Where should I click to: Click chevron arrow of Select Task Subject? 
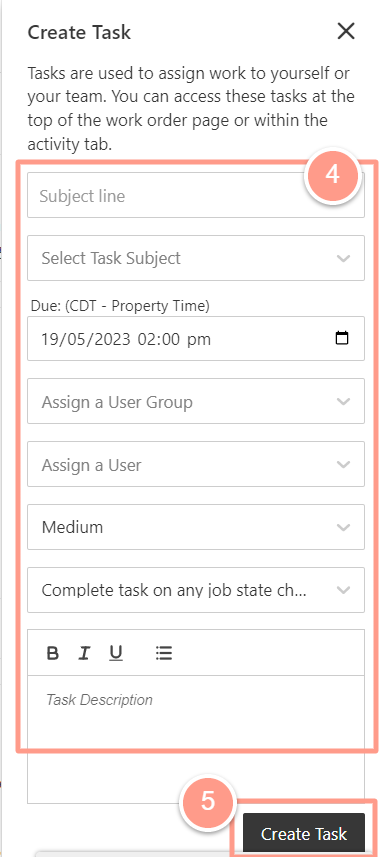coord(343,258)
